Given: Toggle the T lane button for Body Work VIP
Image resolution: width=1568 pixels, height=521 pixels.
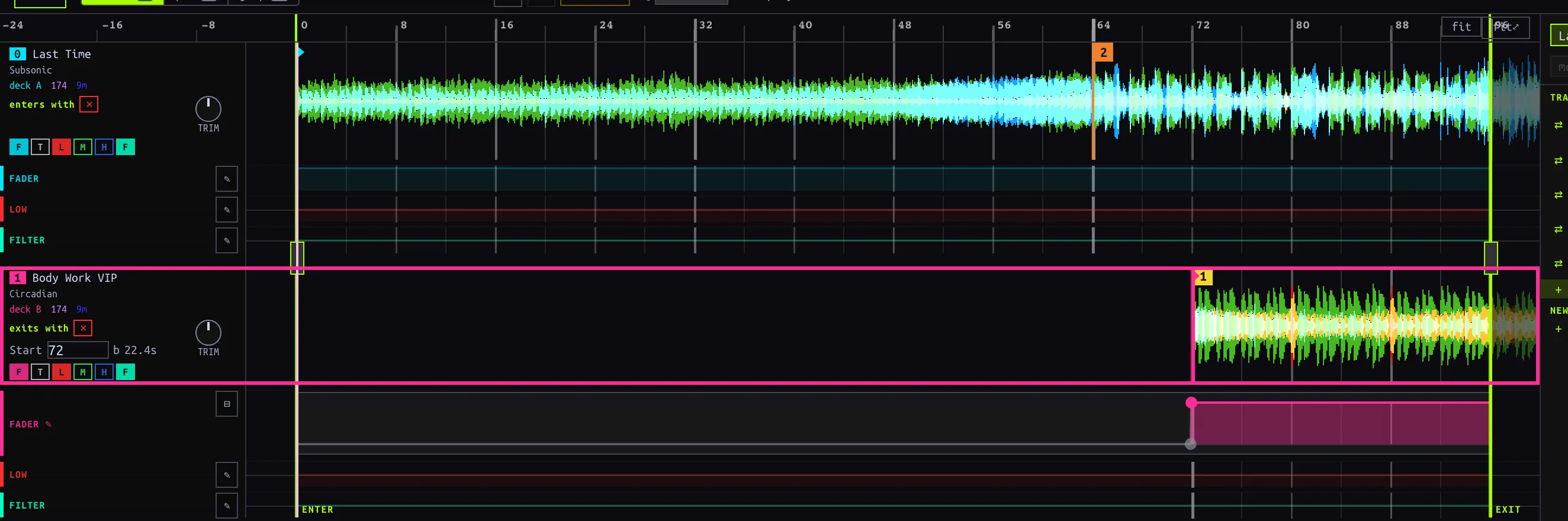Looking at the screenshot, I should point(40,372).
